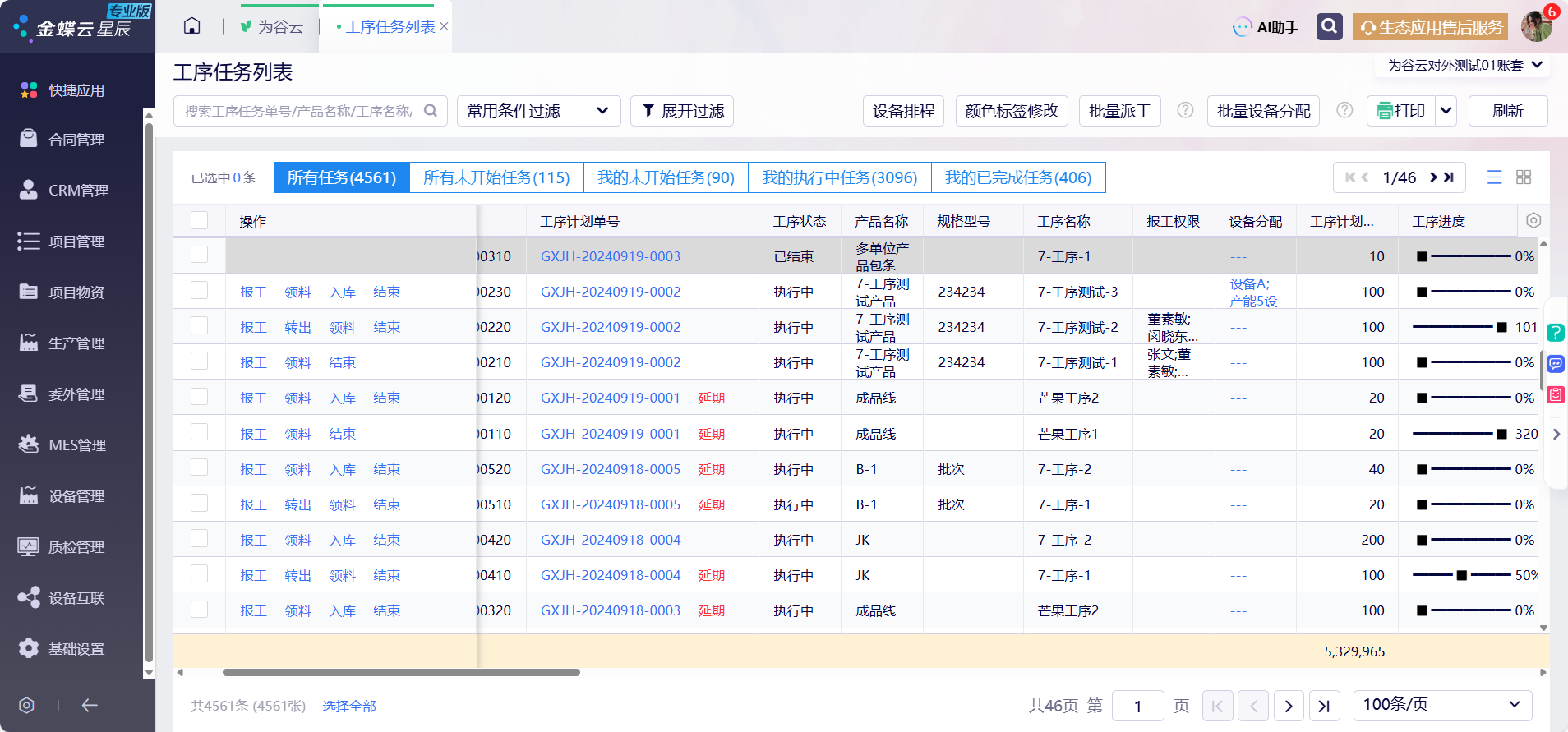The height and width of the screenshot is (732, 1568).
Task: Open 项目管理 module
Action: pyautogui.click(x=77, y=242)
